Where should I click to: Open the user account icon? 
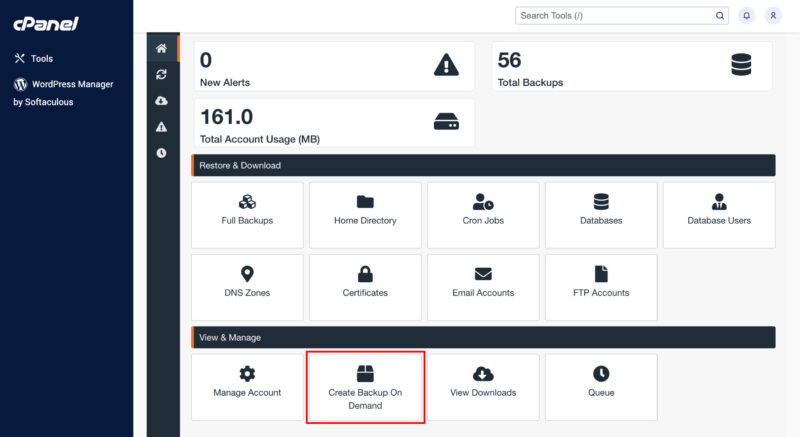pyautogui.click(x=773, y=16)
